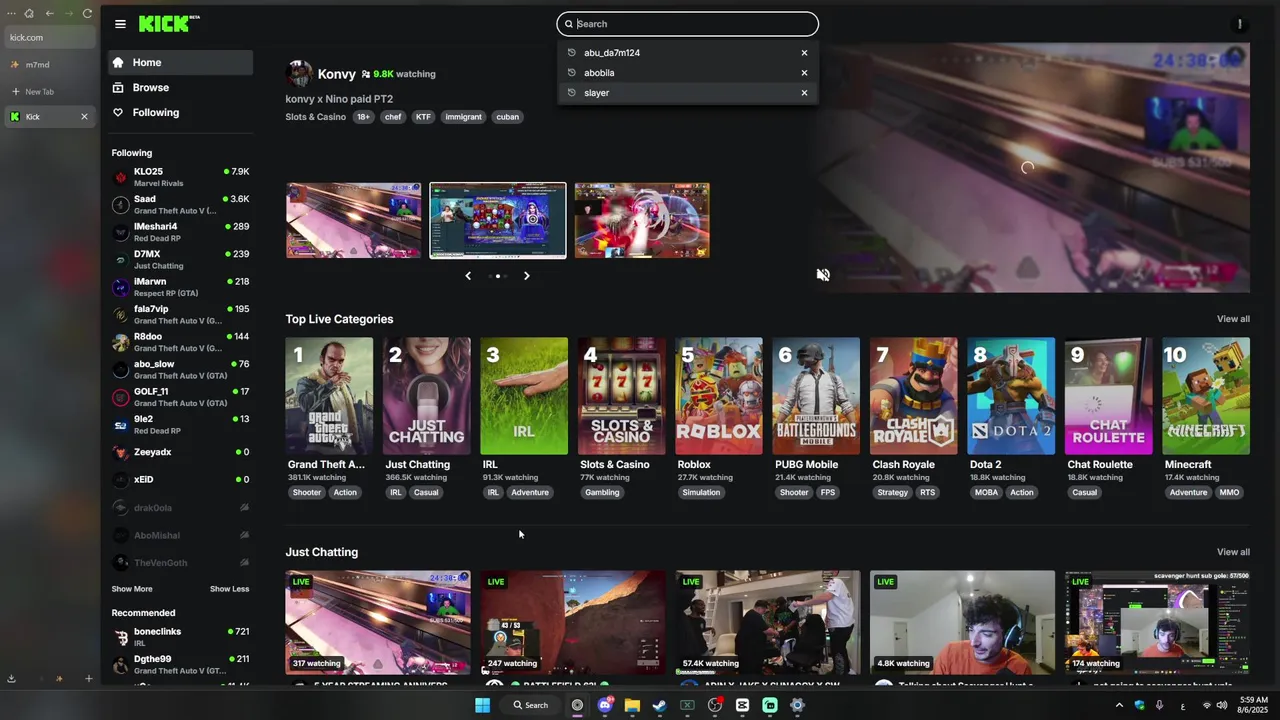
Task: Remove abu_da7m124 from search history
Action: click(804, 53)
